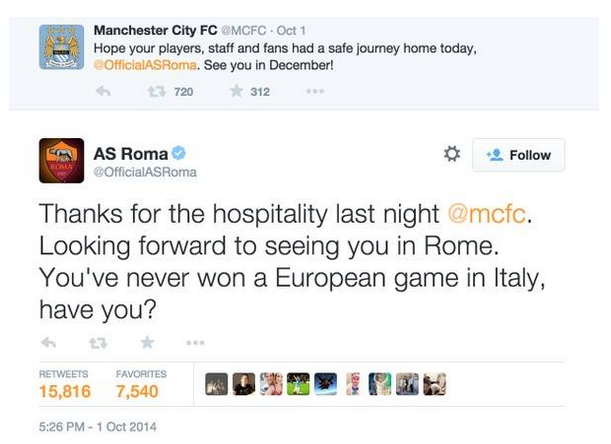This screenshot has height=444, width=611.
Task: Favorite the Manchester City FC tweet
Action: [236, 92]
